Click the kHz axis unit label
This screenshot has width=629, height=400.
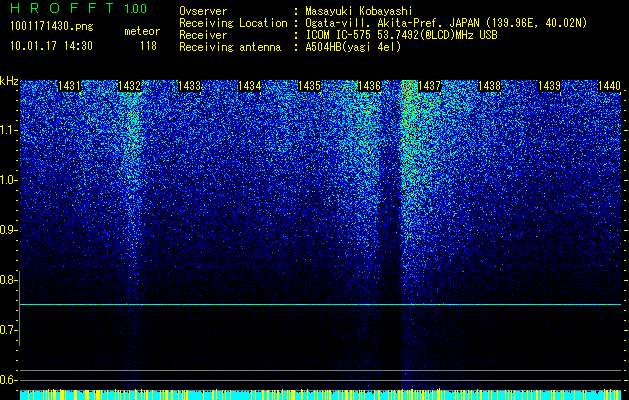coord(9,81)
